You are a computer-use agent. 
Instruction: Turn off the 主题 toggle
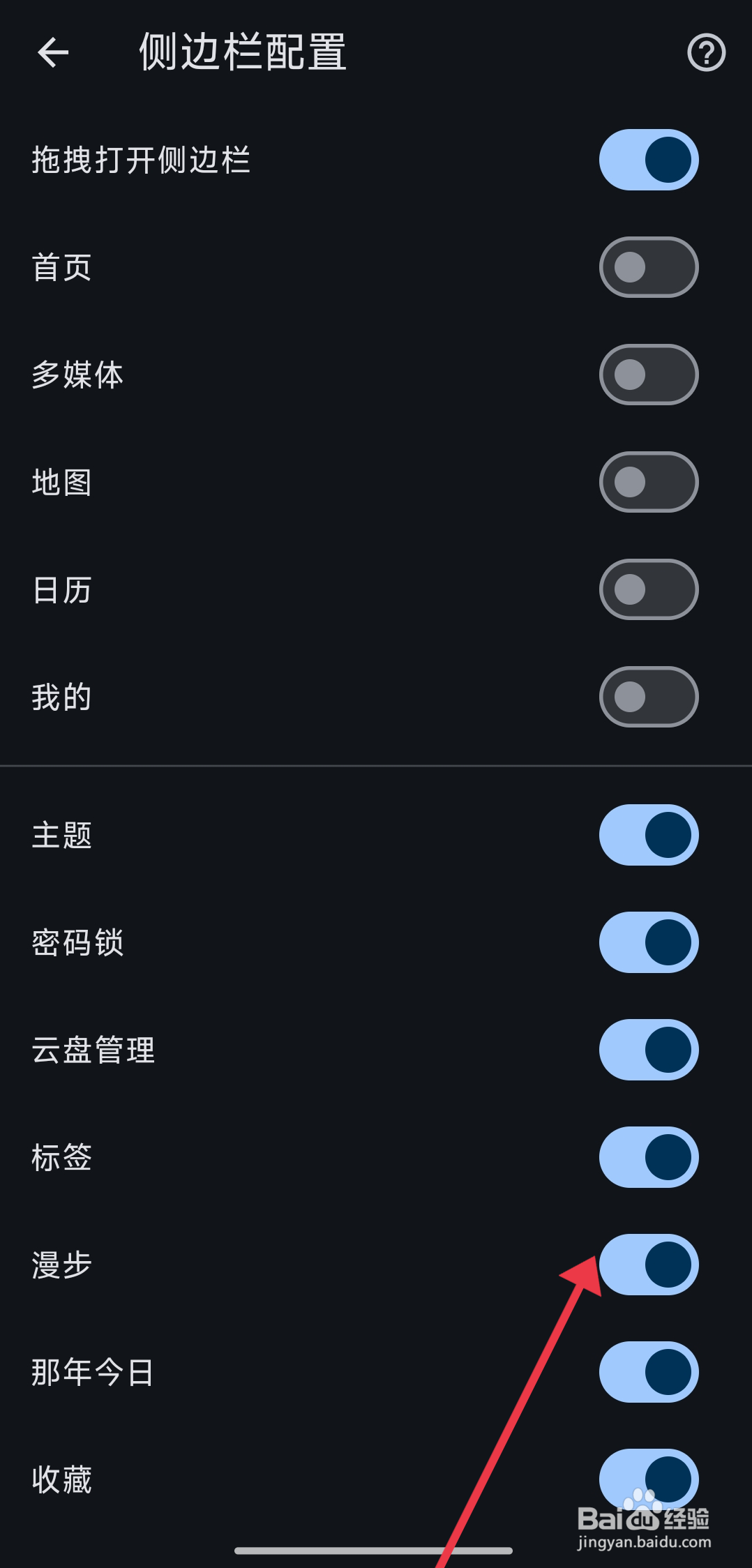pyautogui.click(x=649, y=835)
